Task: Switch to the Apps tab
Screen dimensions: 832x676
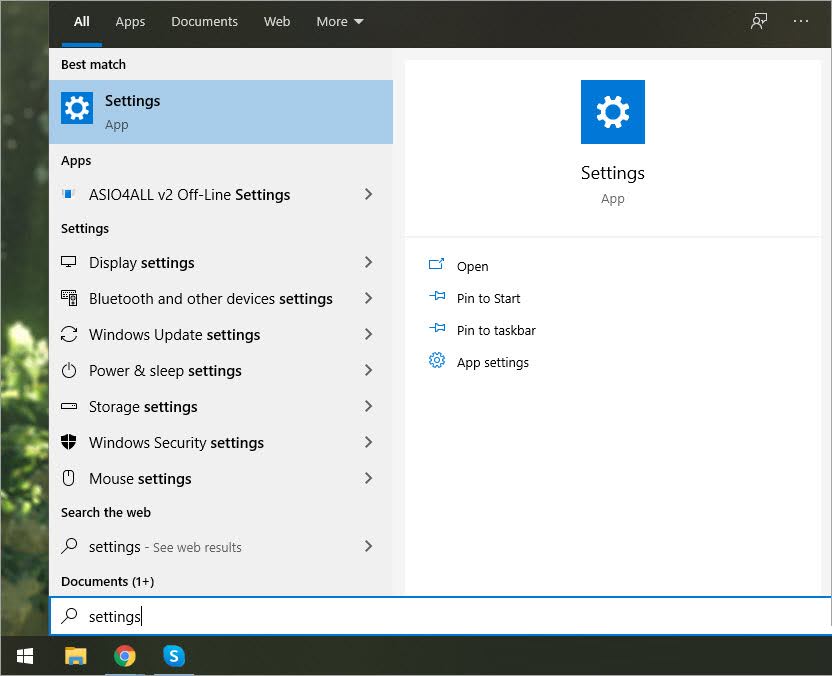Action: click(130, 21)
